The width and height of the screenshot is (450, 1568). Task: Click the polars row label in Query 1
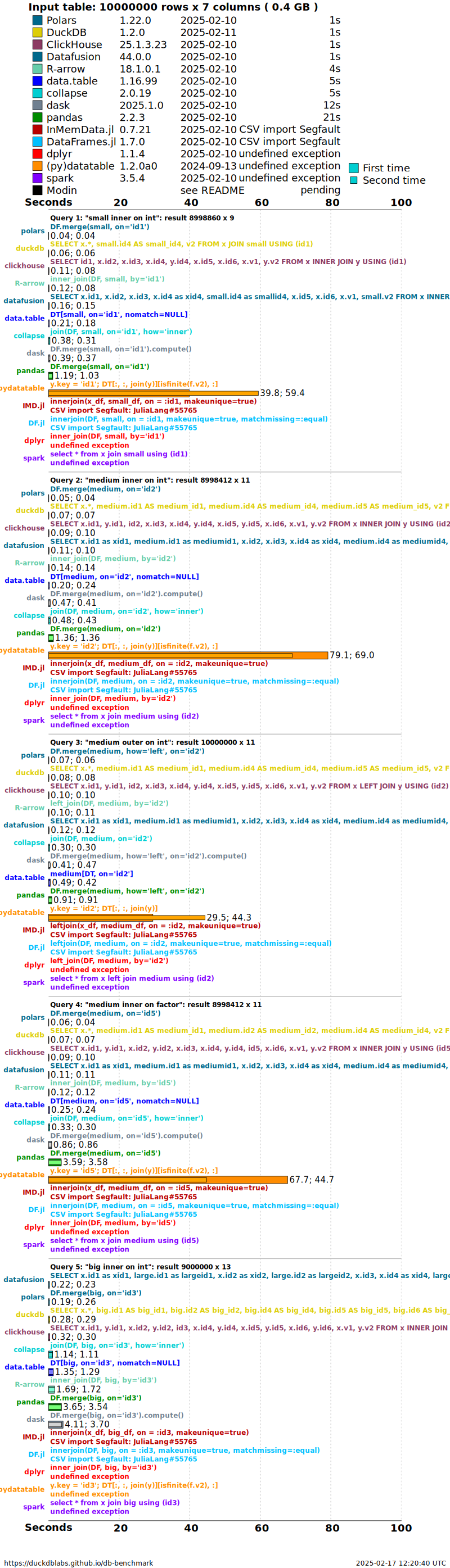(x=33, y=232)
